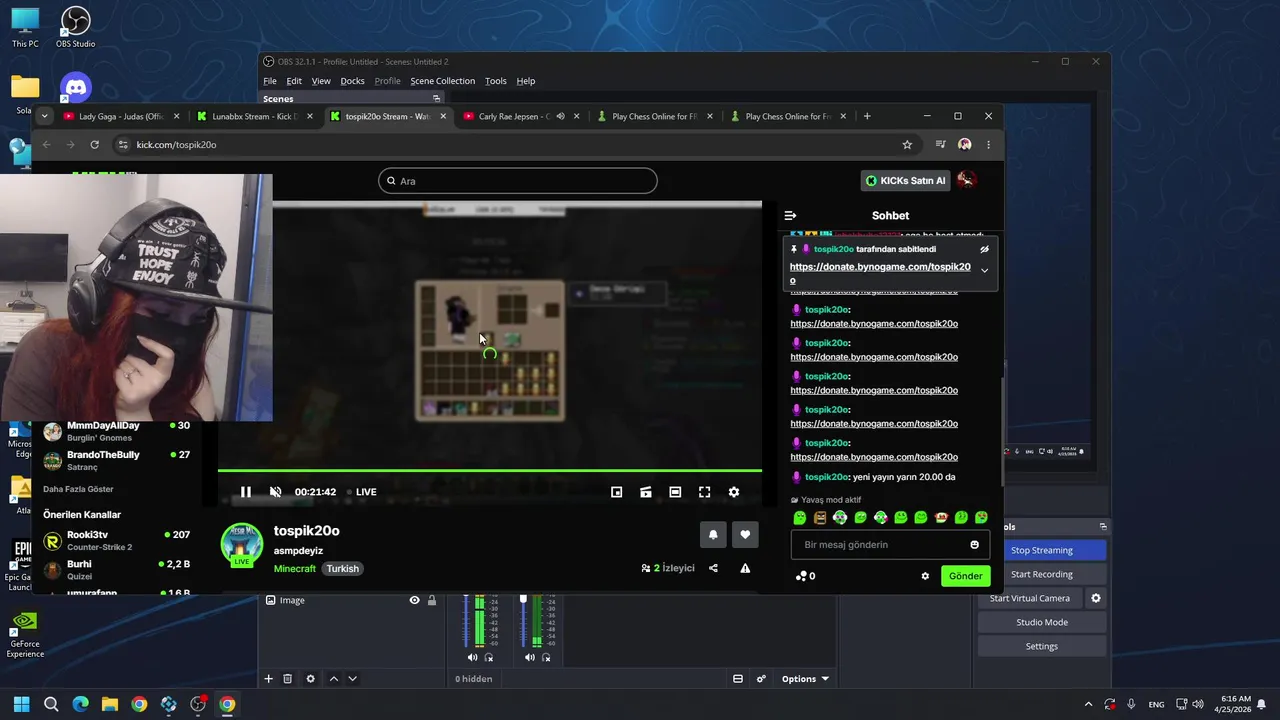
Task: Open OBS File menu
Action: click(270, 81)
